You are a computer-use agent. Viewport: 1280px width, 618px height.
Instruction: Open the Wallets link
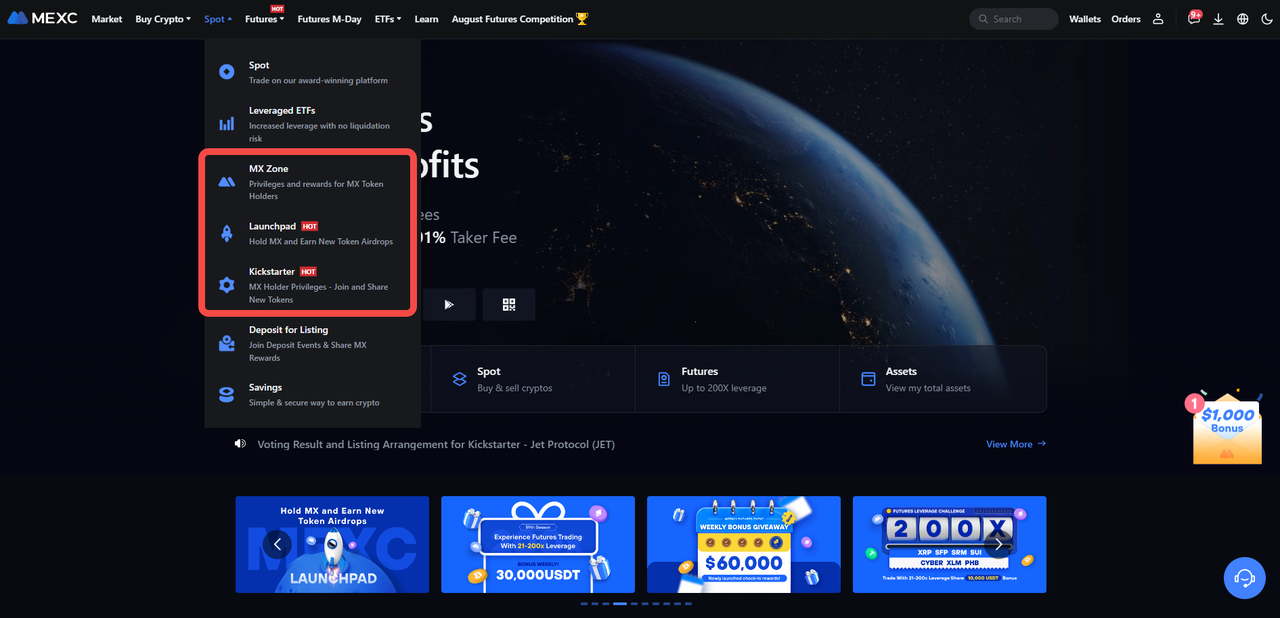pos(1084,19)
